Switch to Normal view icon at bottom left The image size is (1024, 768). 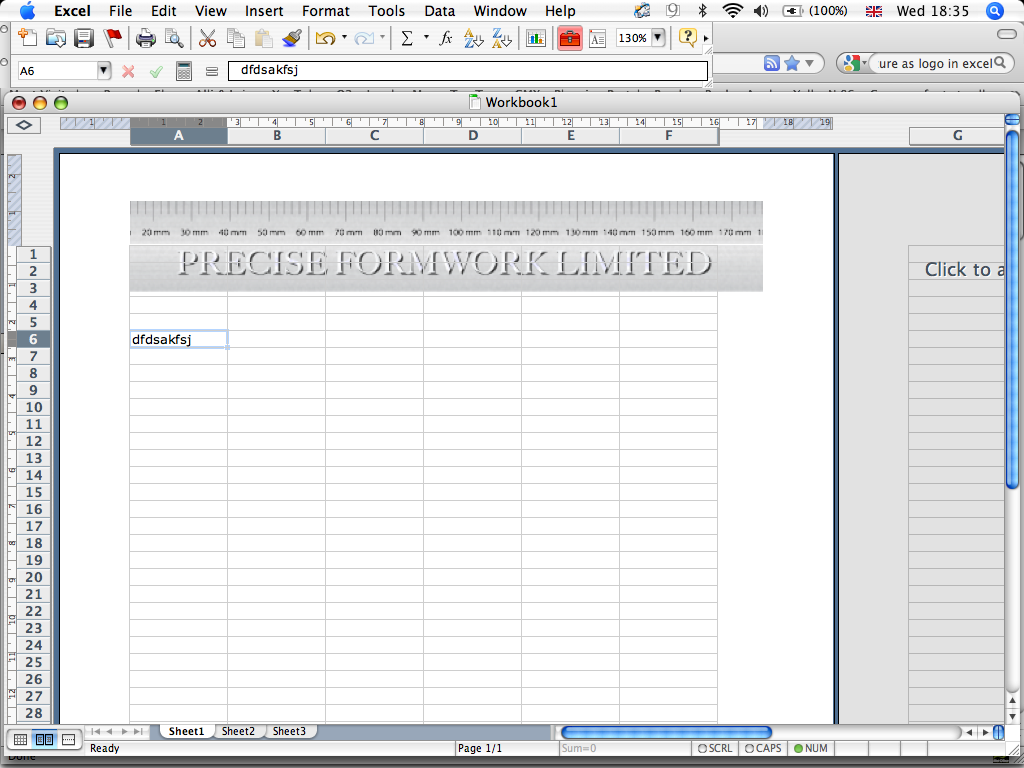click(x=20, y=739)
